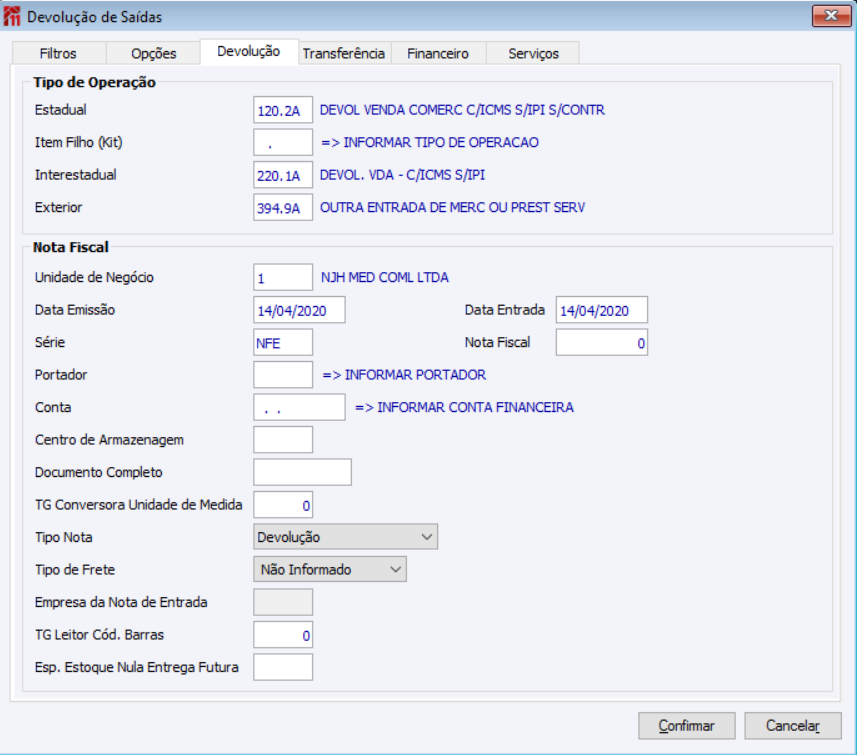857x755 pixels.
Task: Edit the Data Entrada date field
Action: pyautogui.click(x=602, y=311)
